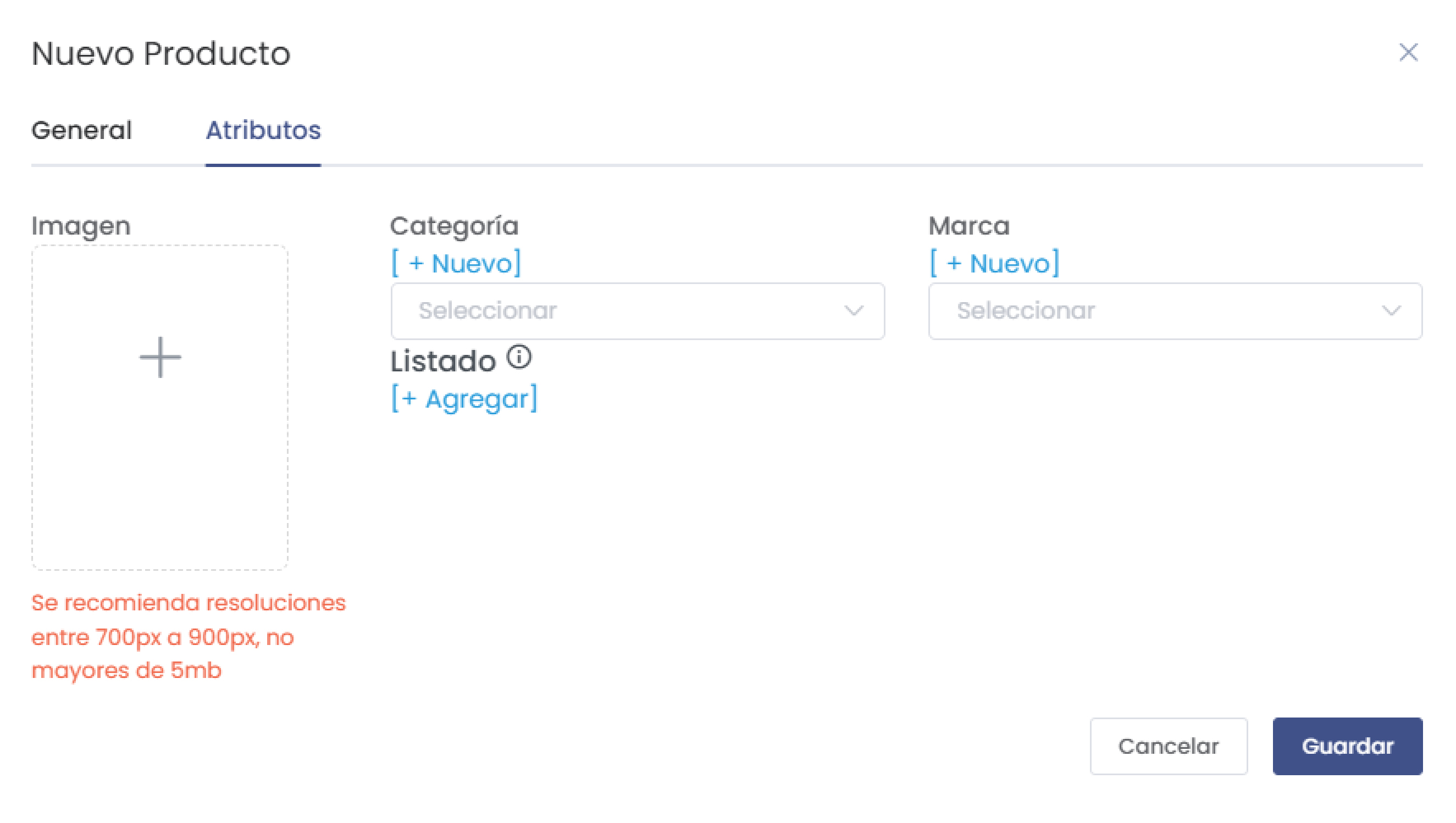Click [+ Agregar] to add a listing
This screenshot has width=1456, height=823.
[464, 398]
